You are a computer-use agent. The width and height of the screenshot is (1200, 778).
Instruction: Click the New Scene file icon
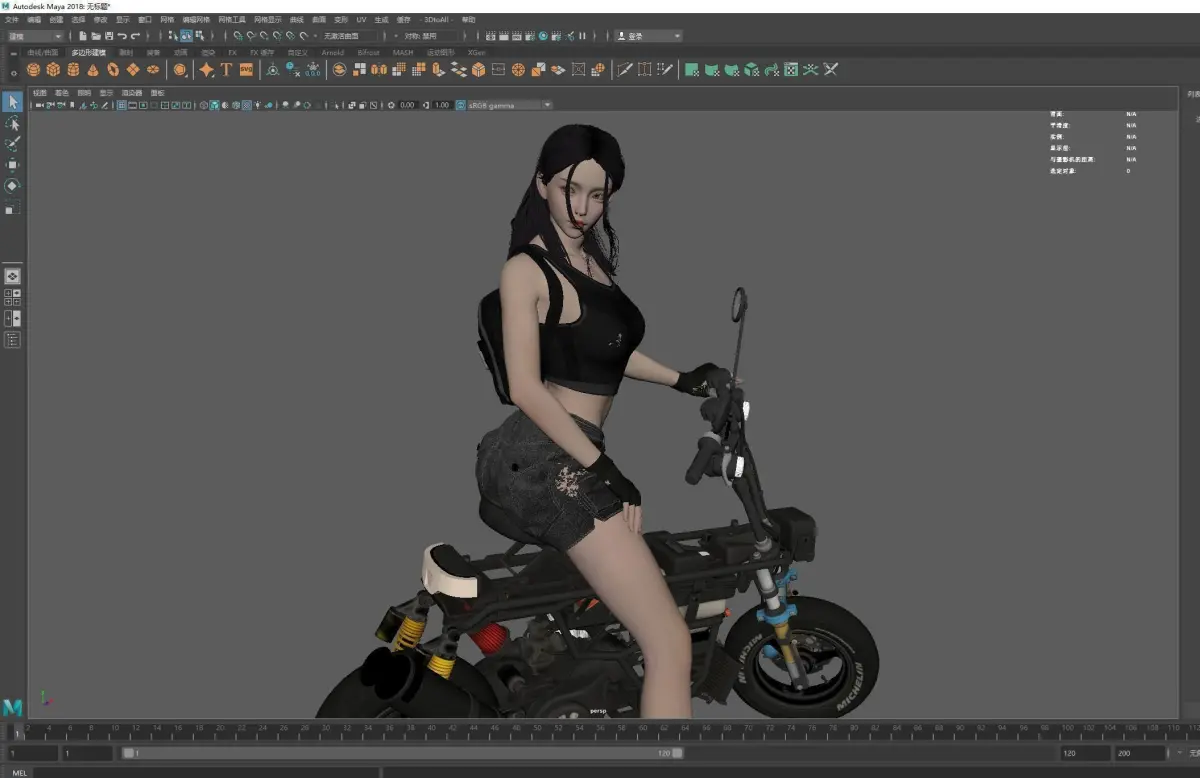click(83, 36)
